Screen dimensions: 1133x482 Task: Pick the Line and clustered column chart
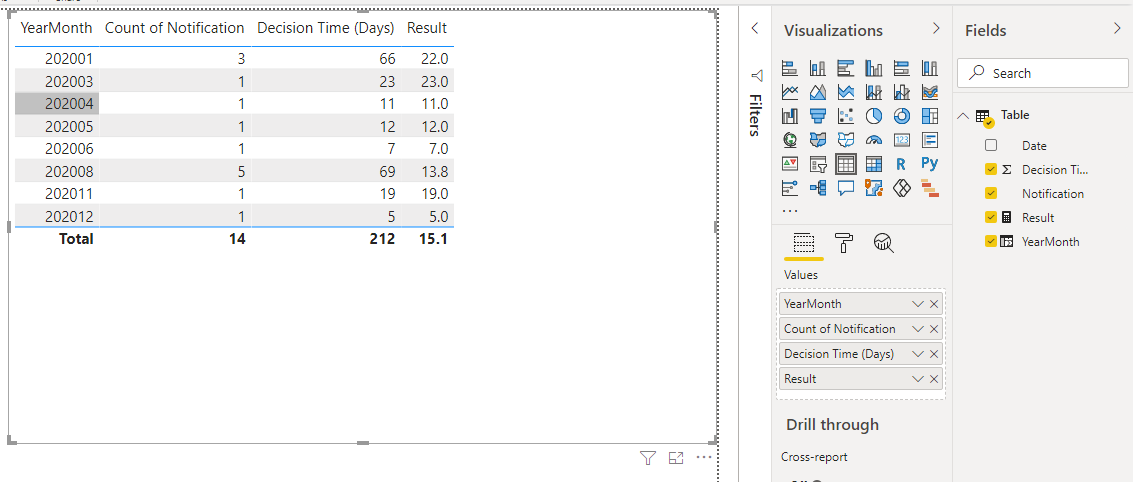click(901, 92)
